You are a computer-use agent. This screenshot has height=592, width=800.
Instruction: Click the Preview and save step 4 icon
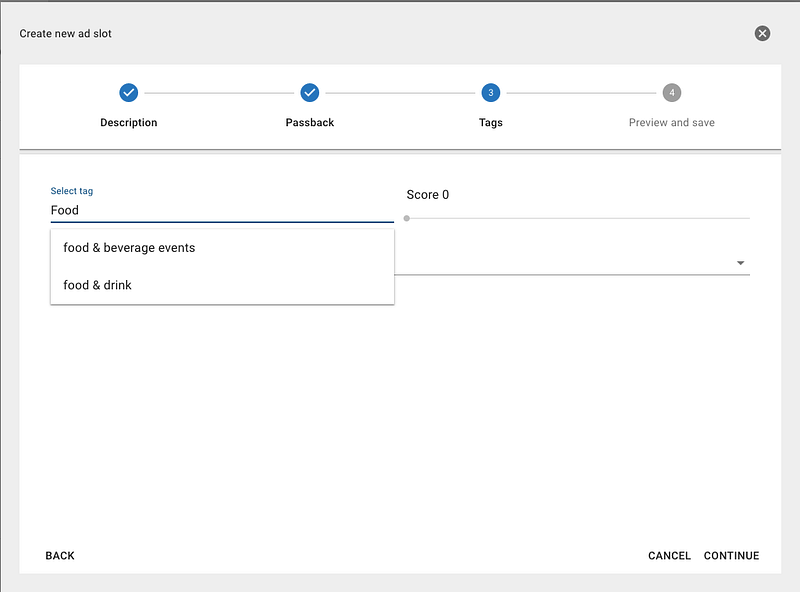672,93
